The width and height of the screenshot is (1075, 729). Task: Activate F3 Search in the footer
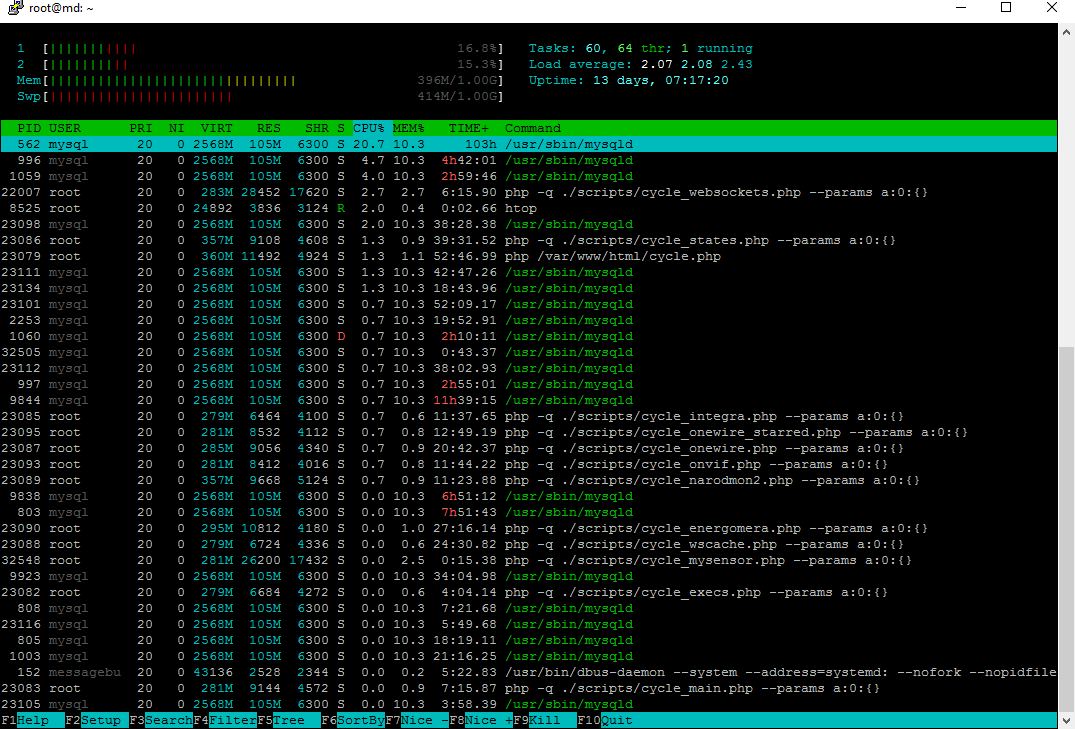[161, 720]
